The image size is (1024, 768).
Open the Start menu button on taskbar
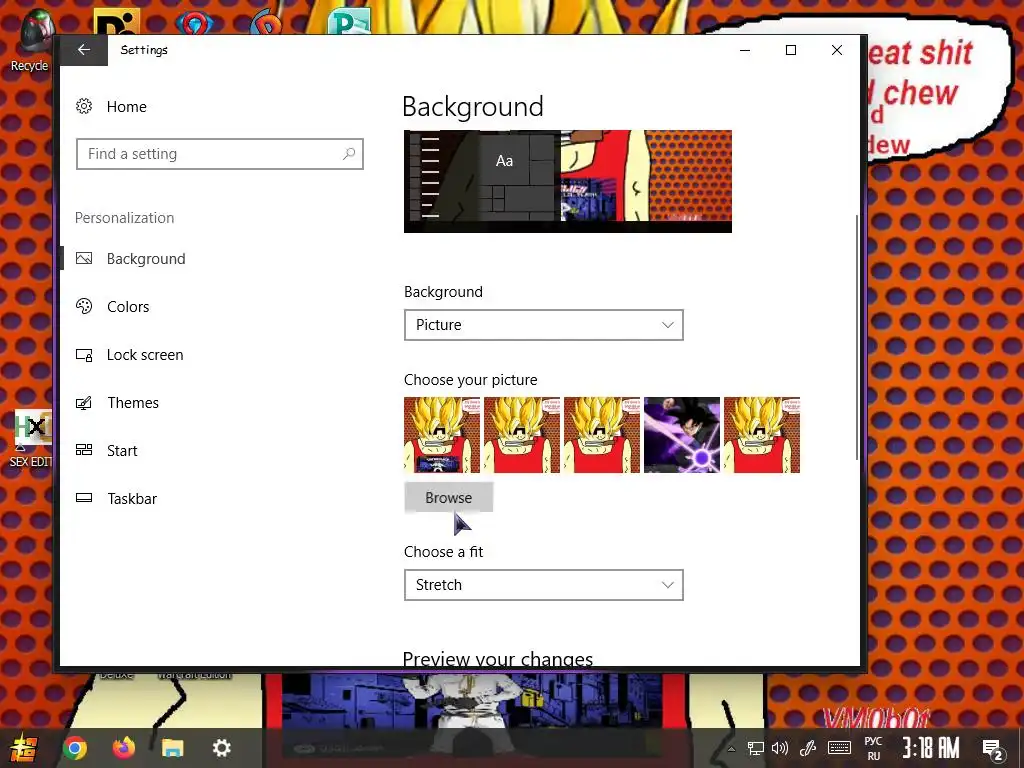(24, 748)
